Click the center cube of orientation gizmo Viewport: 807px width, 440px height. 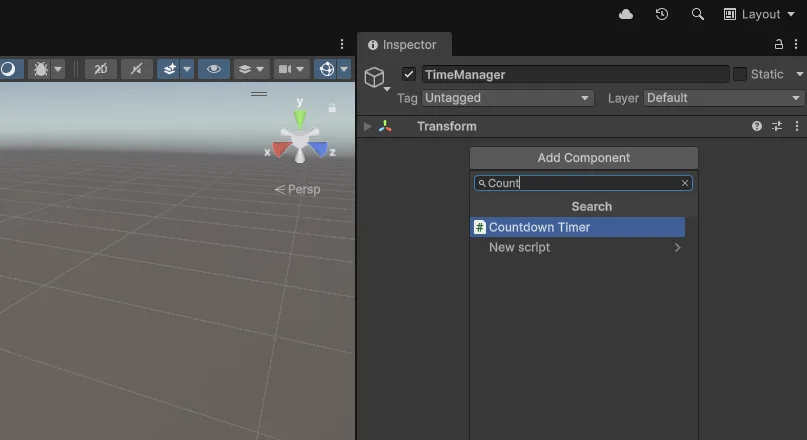coord(300,140)
